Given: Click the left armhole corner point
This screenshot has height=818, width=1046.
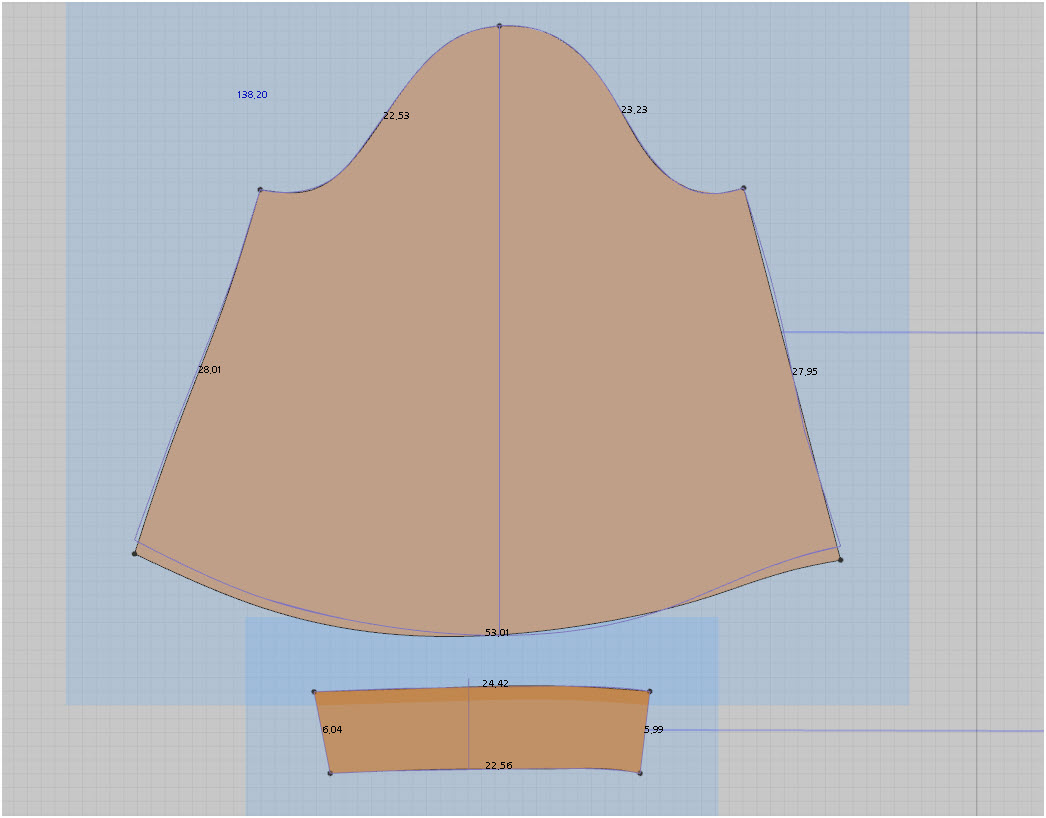Looking at the screenshot, I should tap(260, 190).
